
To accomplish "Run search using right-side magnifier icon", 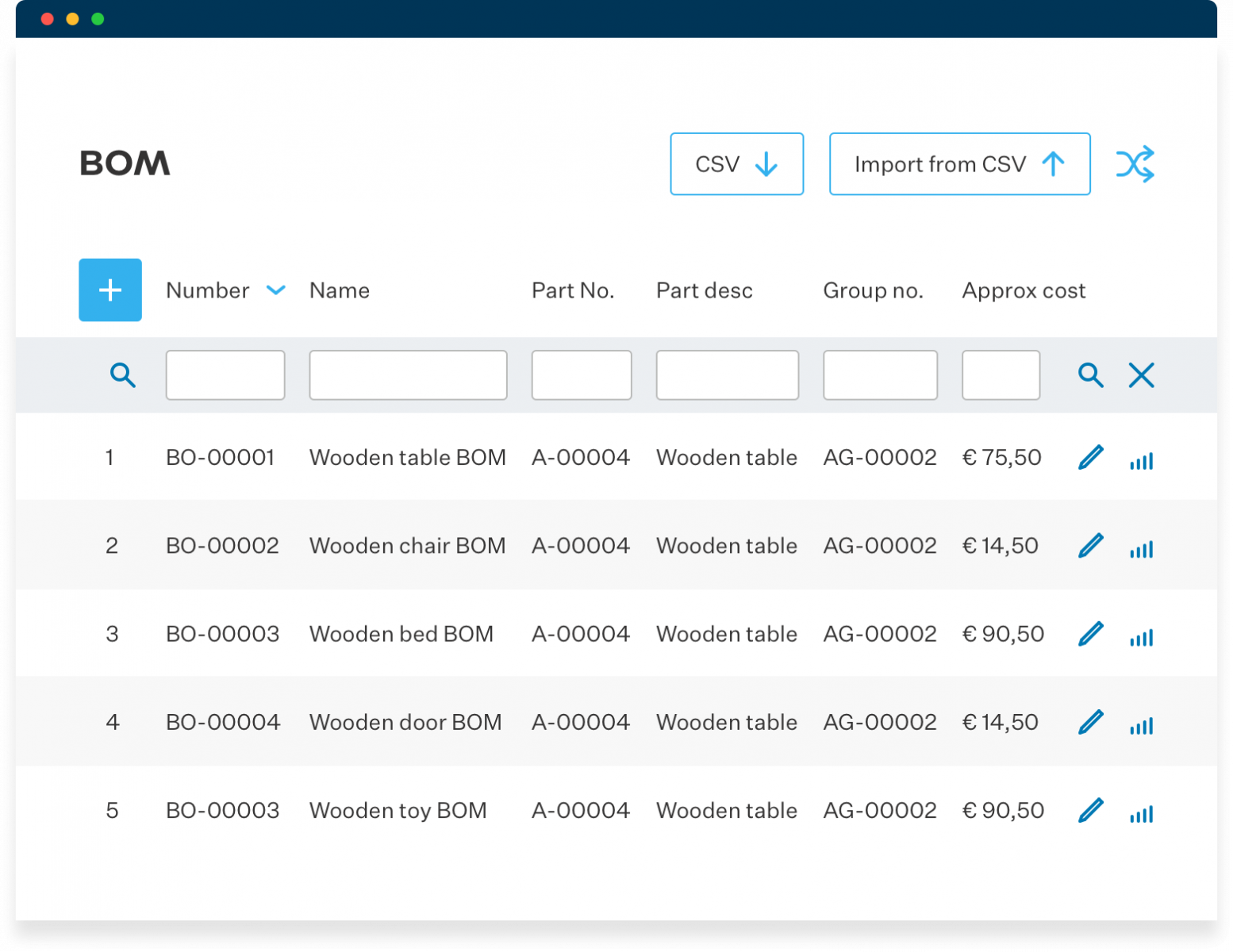I will click(1090, 374).
